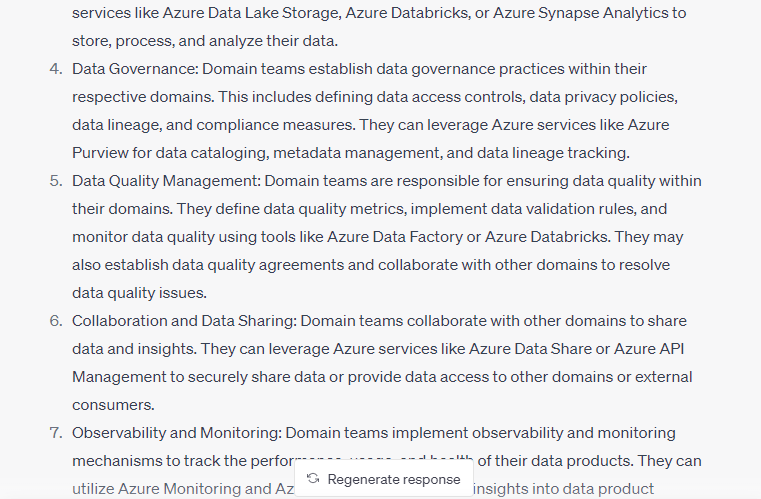Click the "Data Quality Management" heading text
The width and height of the screenshot is (761, 499).
pyautogui.click(x=165, y=181)
